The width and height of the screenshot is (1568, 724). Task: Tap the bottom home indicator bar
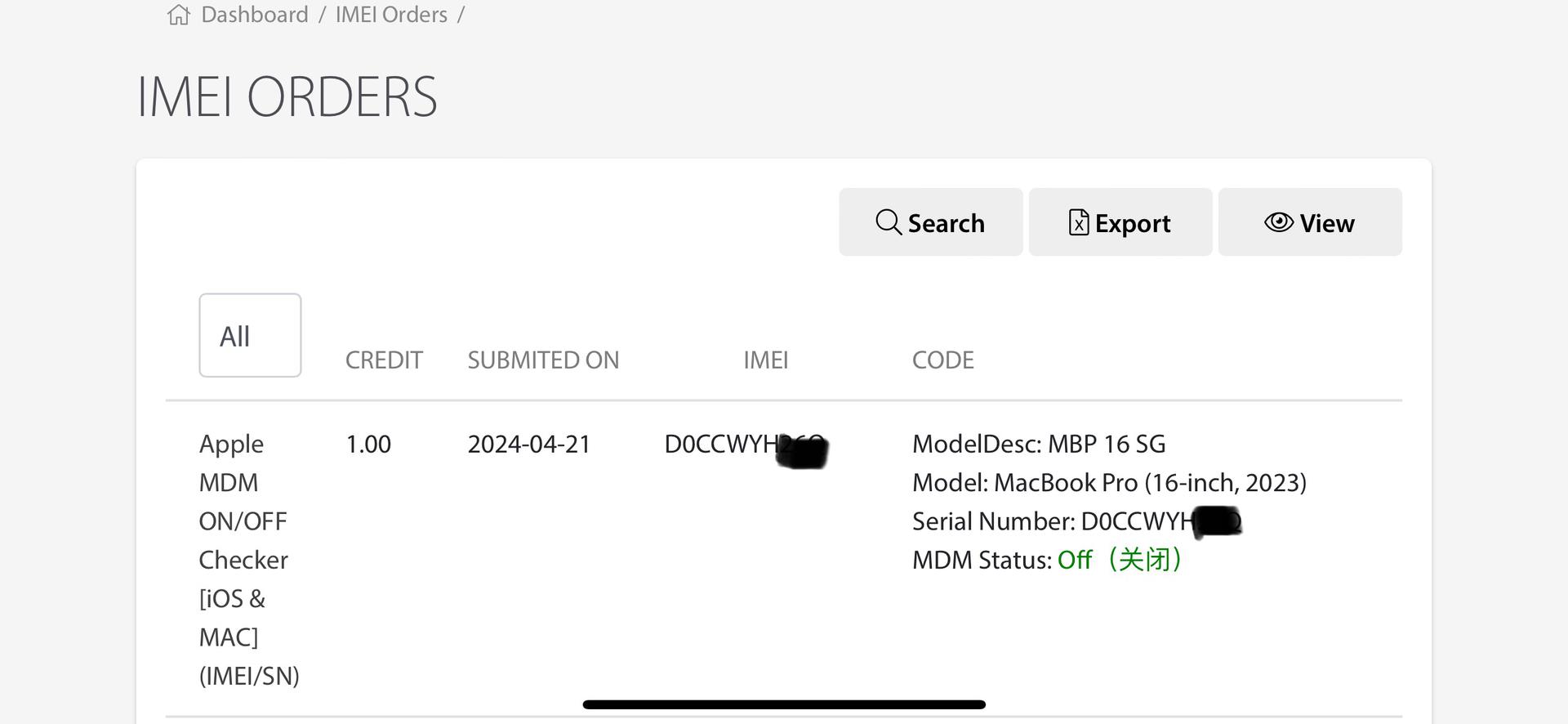[x=784, y=704]
